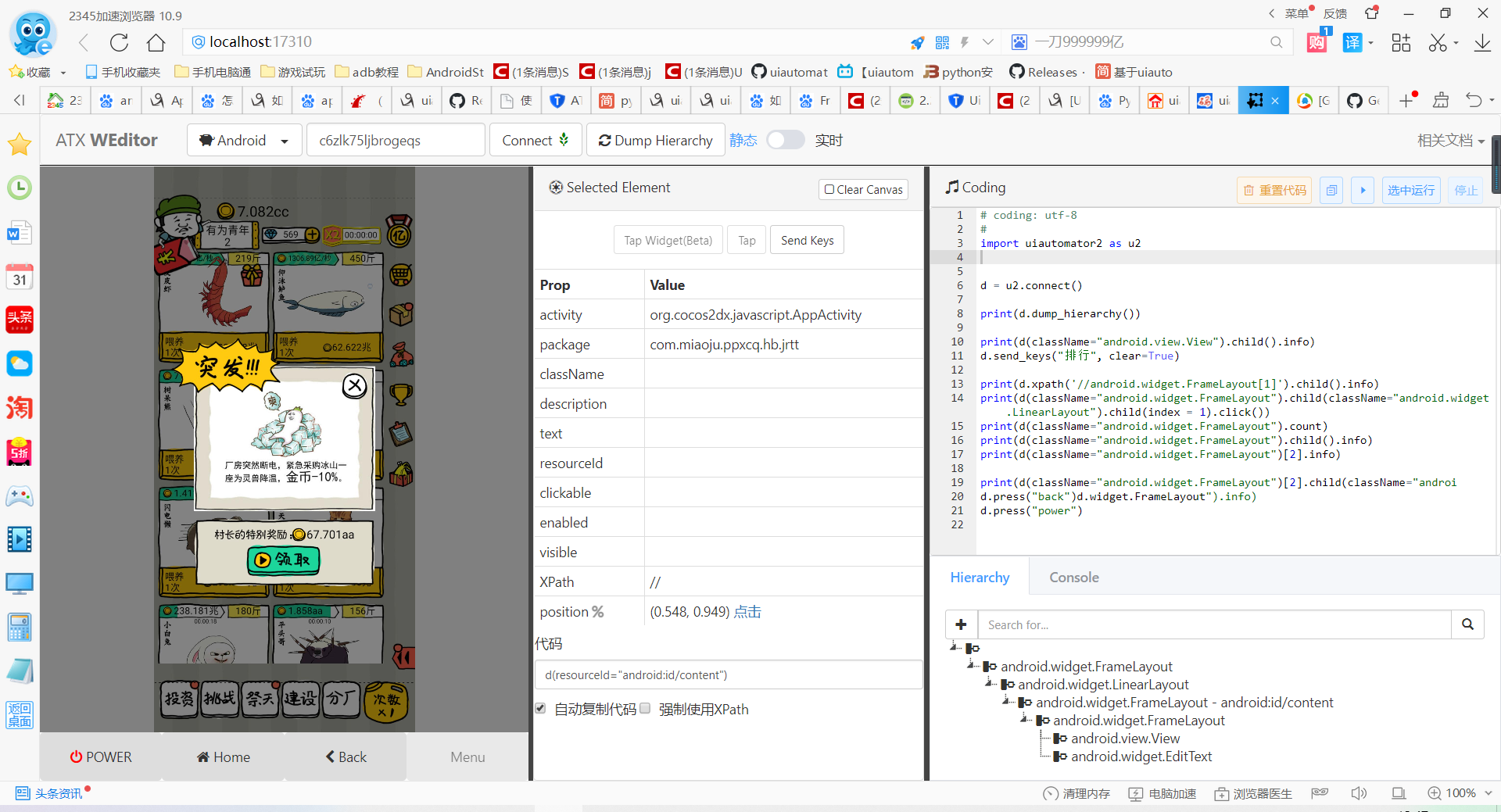1501x812 pixels.
Task: Open the translate icon dropdown arrow
Action: (x=1371, y=43)
